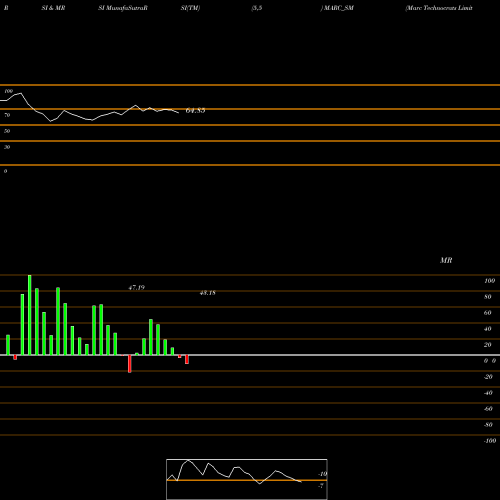Click the 'MR' panel label

(446, 260)
